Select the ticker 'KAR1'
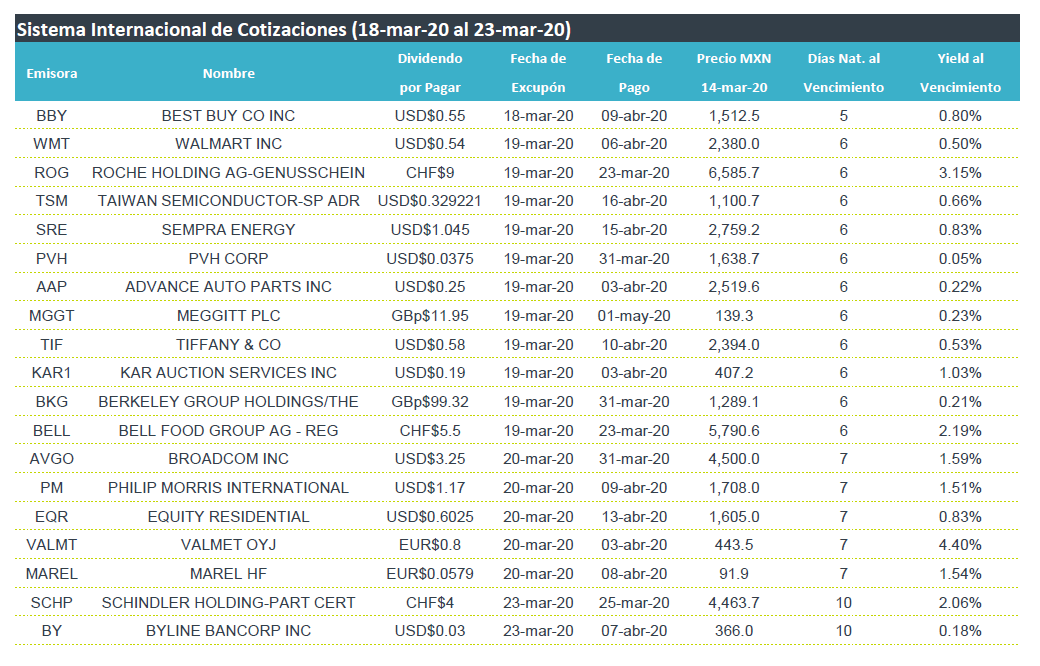Viewport: 1040px width, 666px height. pos(52,373)
